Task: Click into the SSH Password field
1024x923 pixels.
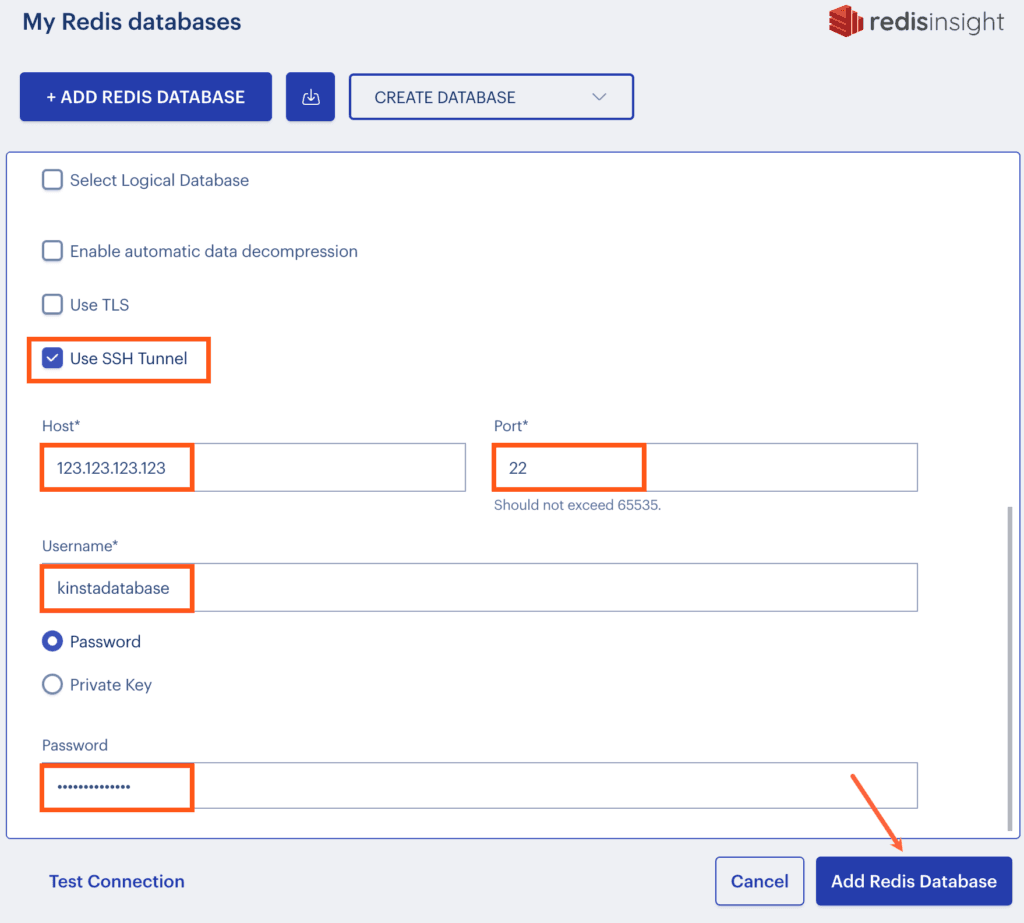Action: coord(479,786)
